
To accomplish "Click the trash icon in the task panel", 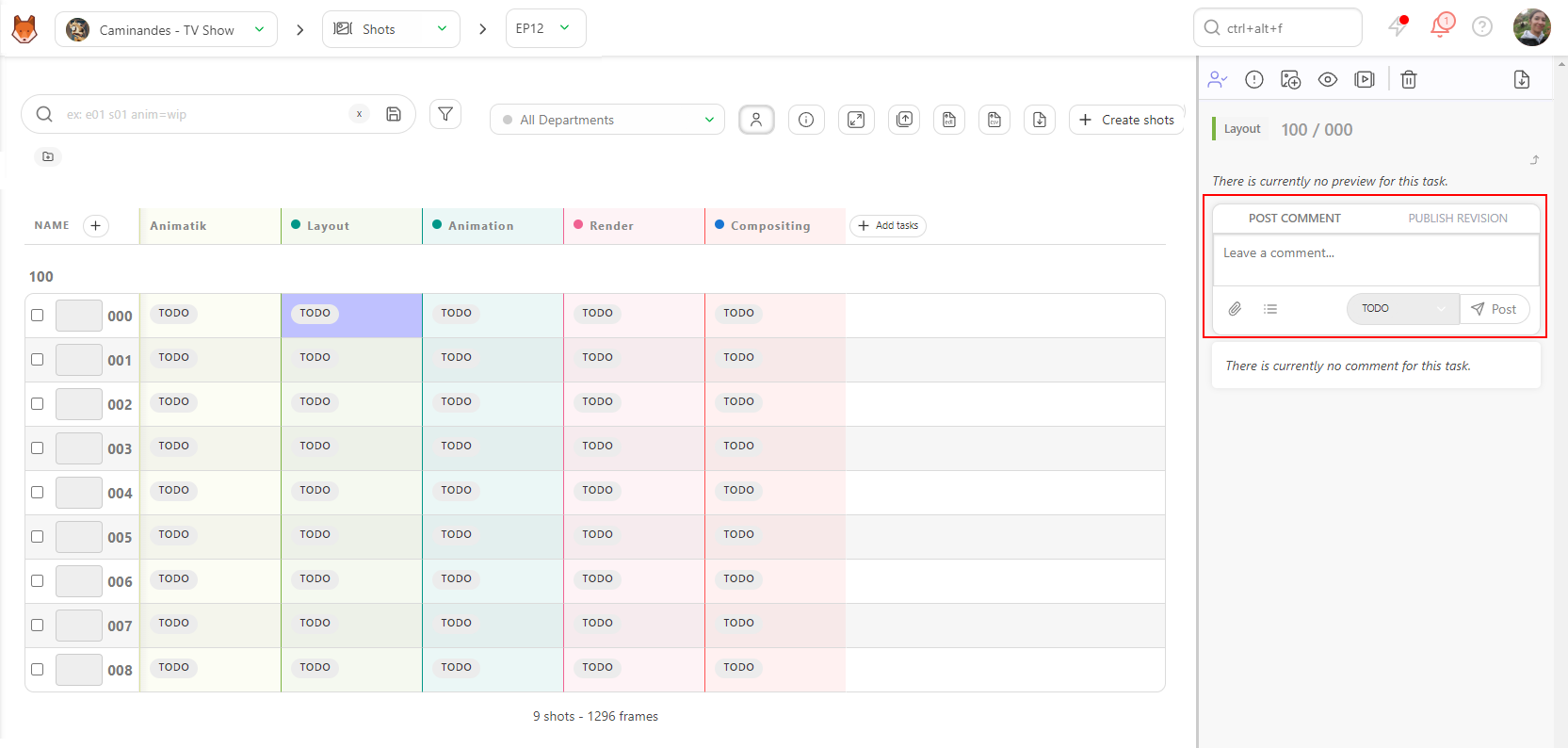I will (x=1408, y=79).
